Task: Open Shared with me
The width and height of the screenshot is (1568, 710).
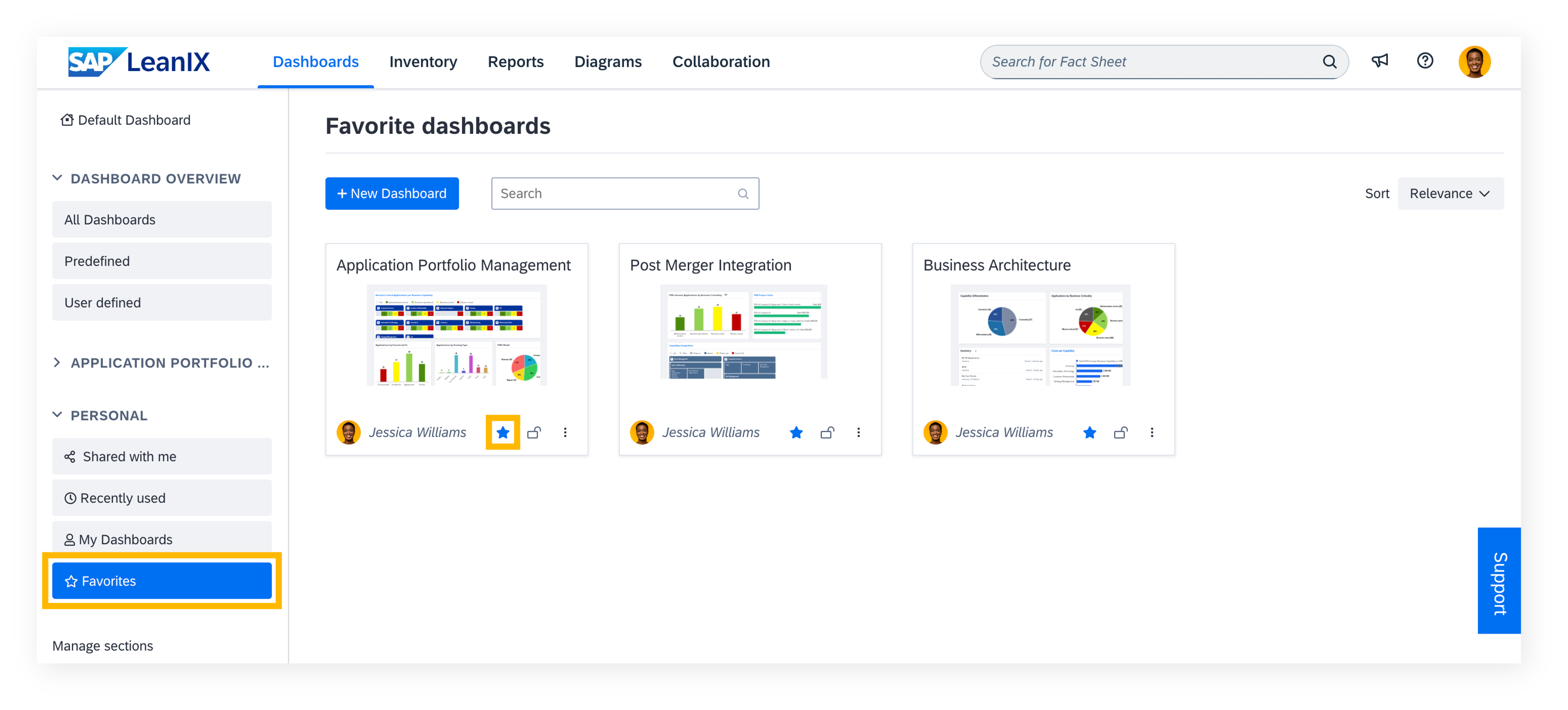Action: (162, 457)
